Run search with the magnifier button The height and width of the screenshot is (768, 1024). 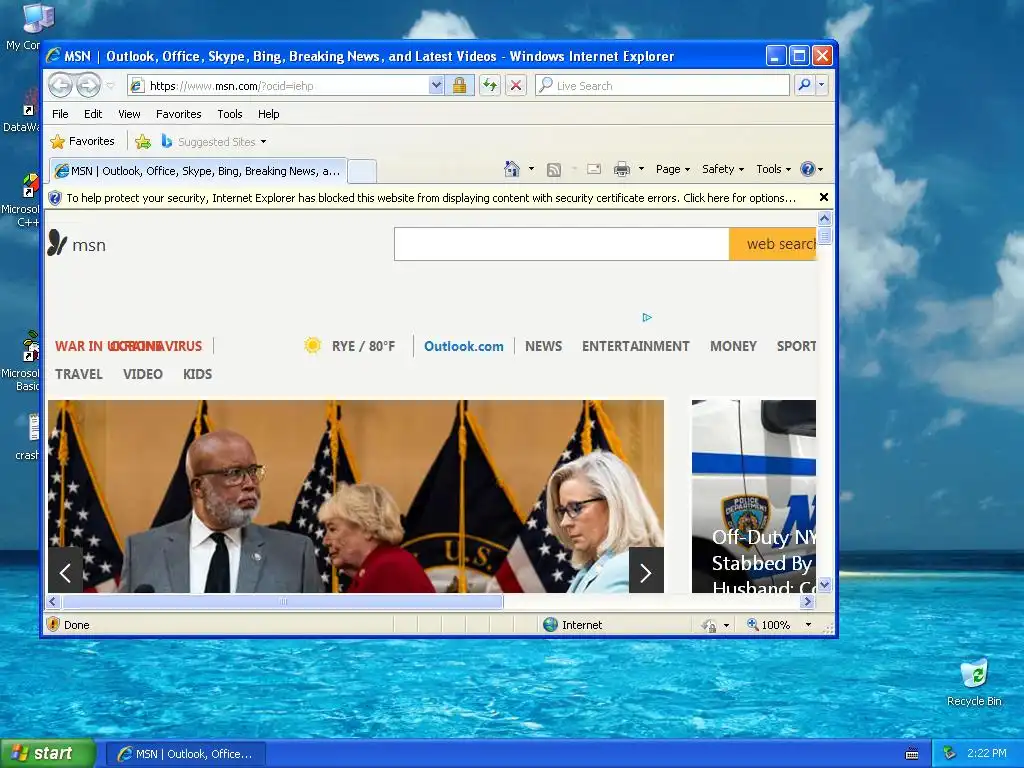pos(805,85)
